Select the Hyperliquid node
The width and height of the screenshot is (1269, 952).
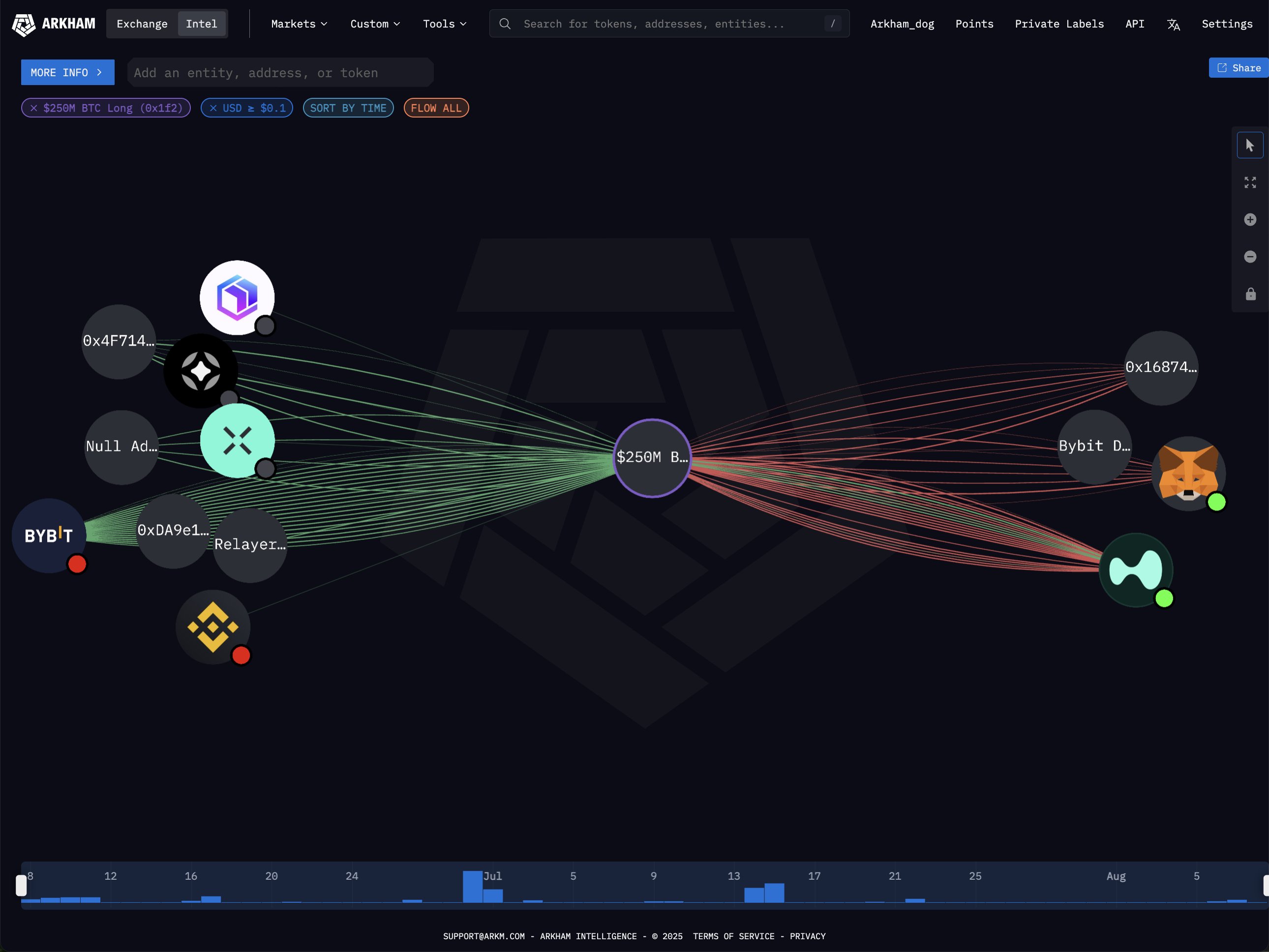pos(1136,570)
